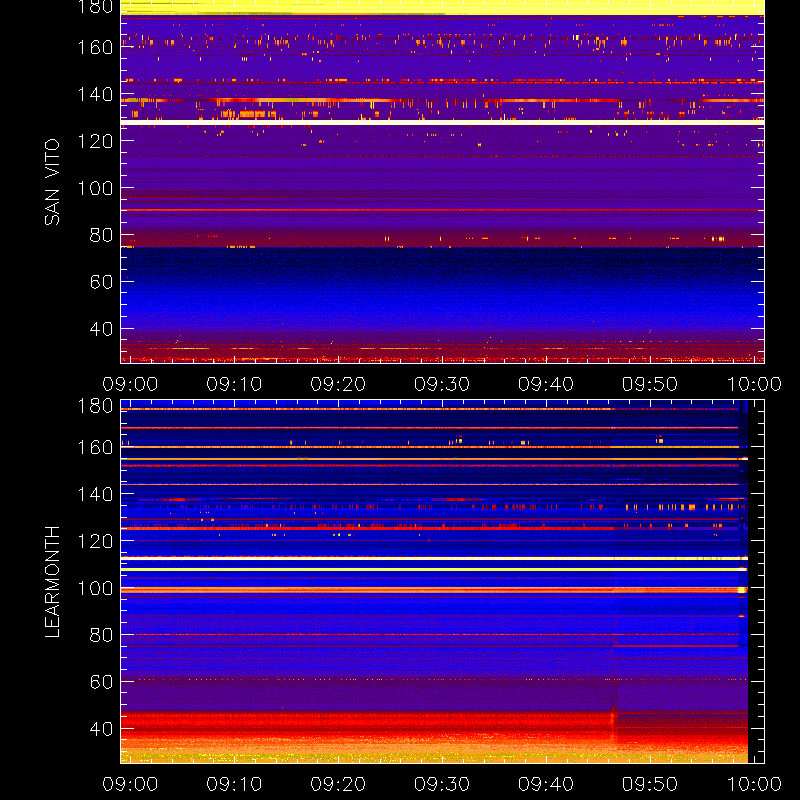Choose the 09:50 time label under Learmonth plot
Image resolution: width=800 pixels, height=800 pixels.
pyautogui.click(x=650, y=784)
